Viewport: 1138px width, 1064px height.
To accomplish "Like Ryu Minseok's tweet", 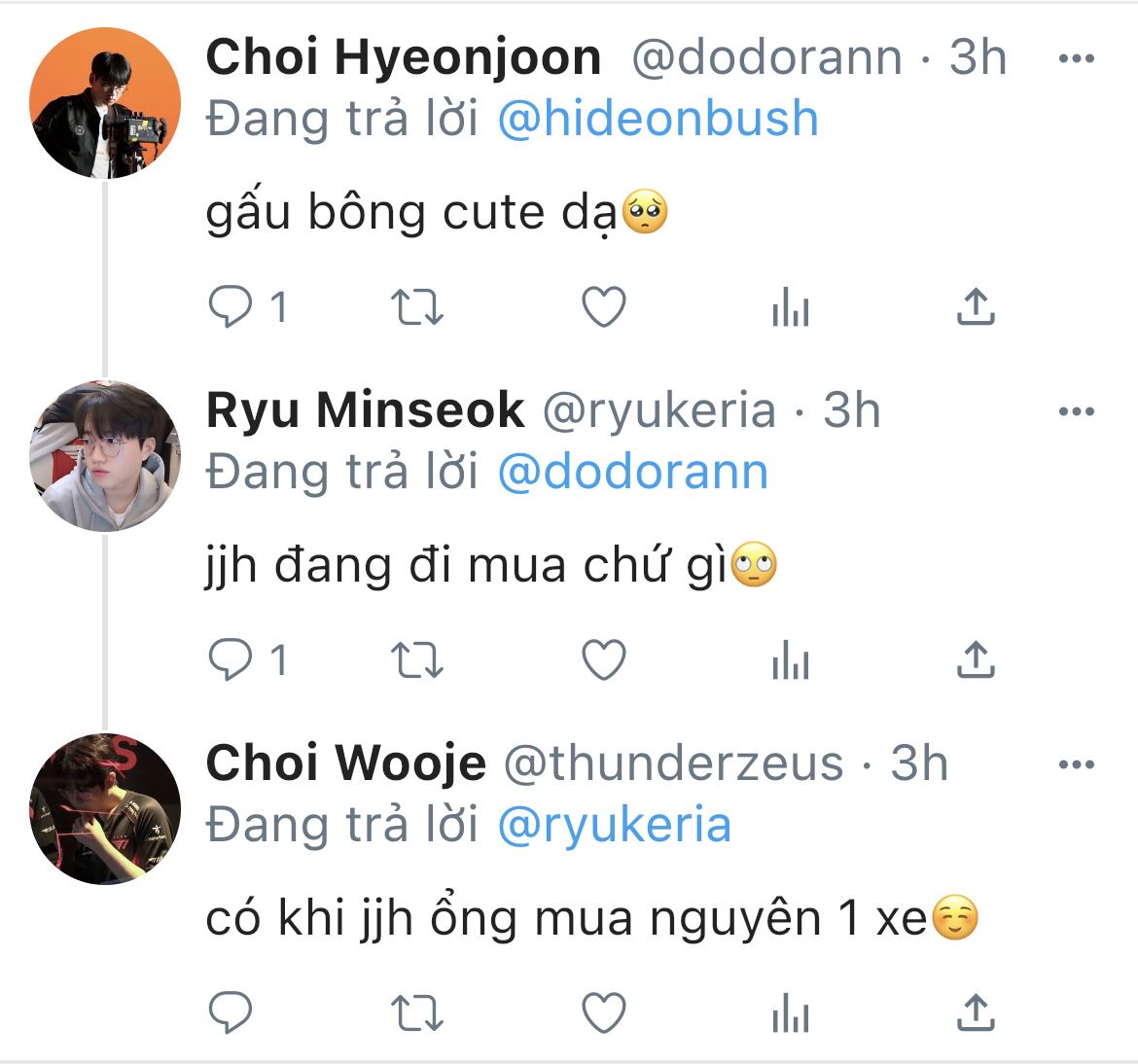I will click(x=603, y=661).
